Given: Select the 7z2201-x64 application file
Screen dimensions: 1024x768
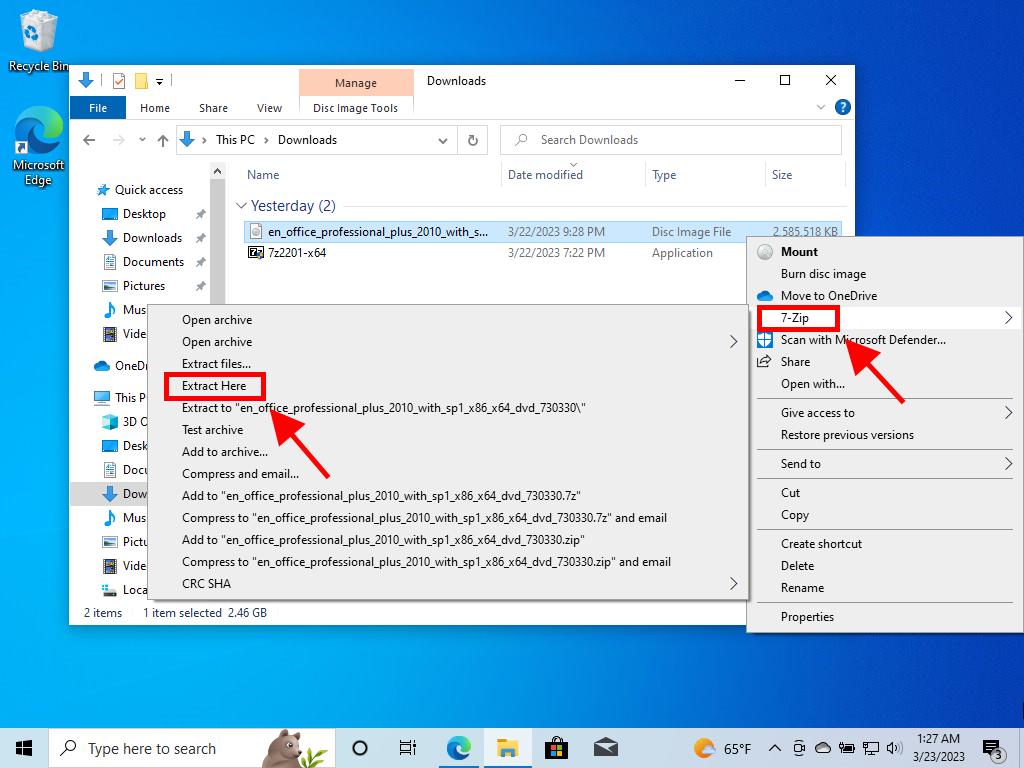Looking at the screenshot, I should [297, 253].
